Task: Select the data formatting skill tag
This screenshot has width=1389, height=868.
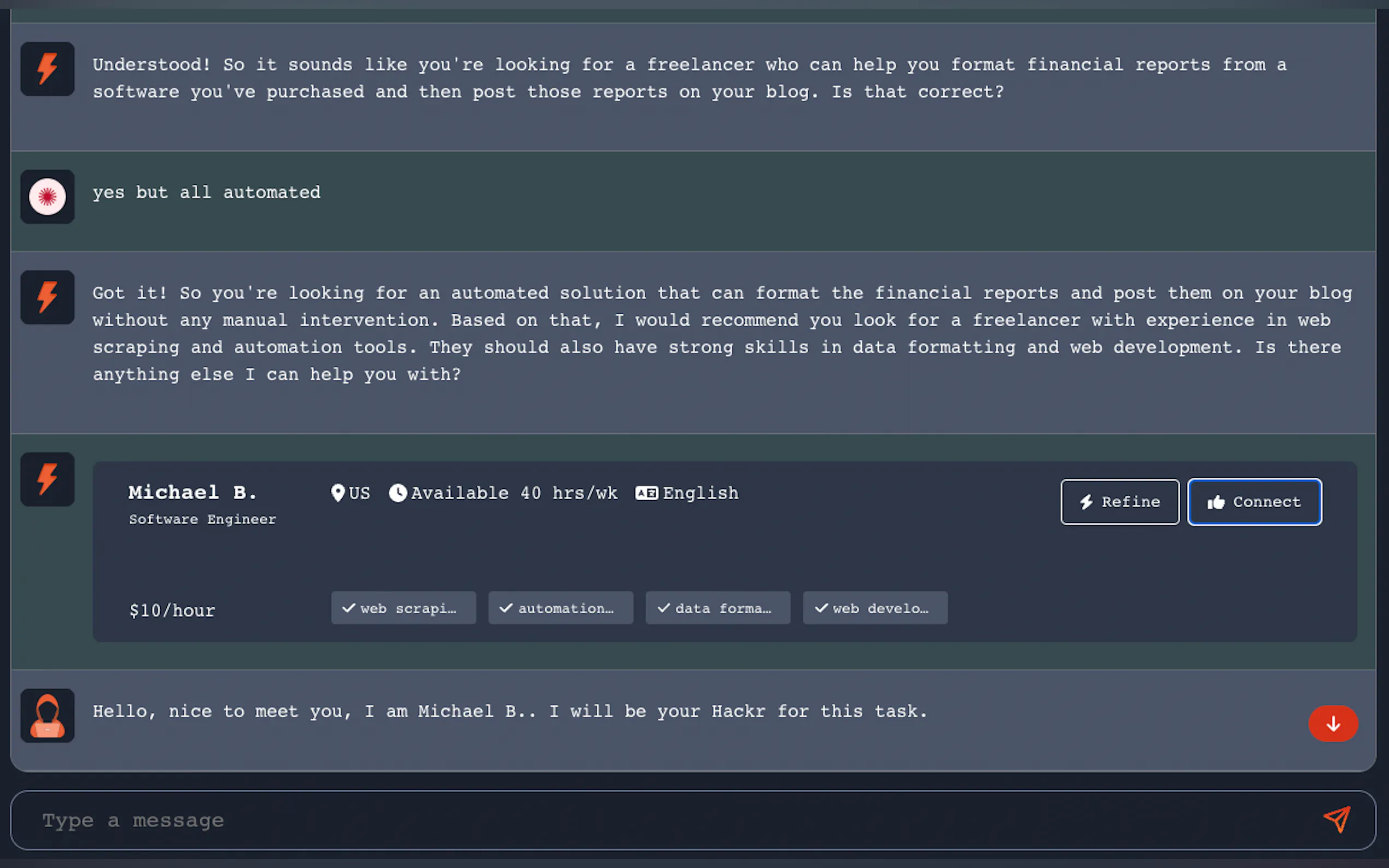Action: point(718,608)
